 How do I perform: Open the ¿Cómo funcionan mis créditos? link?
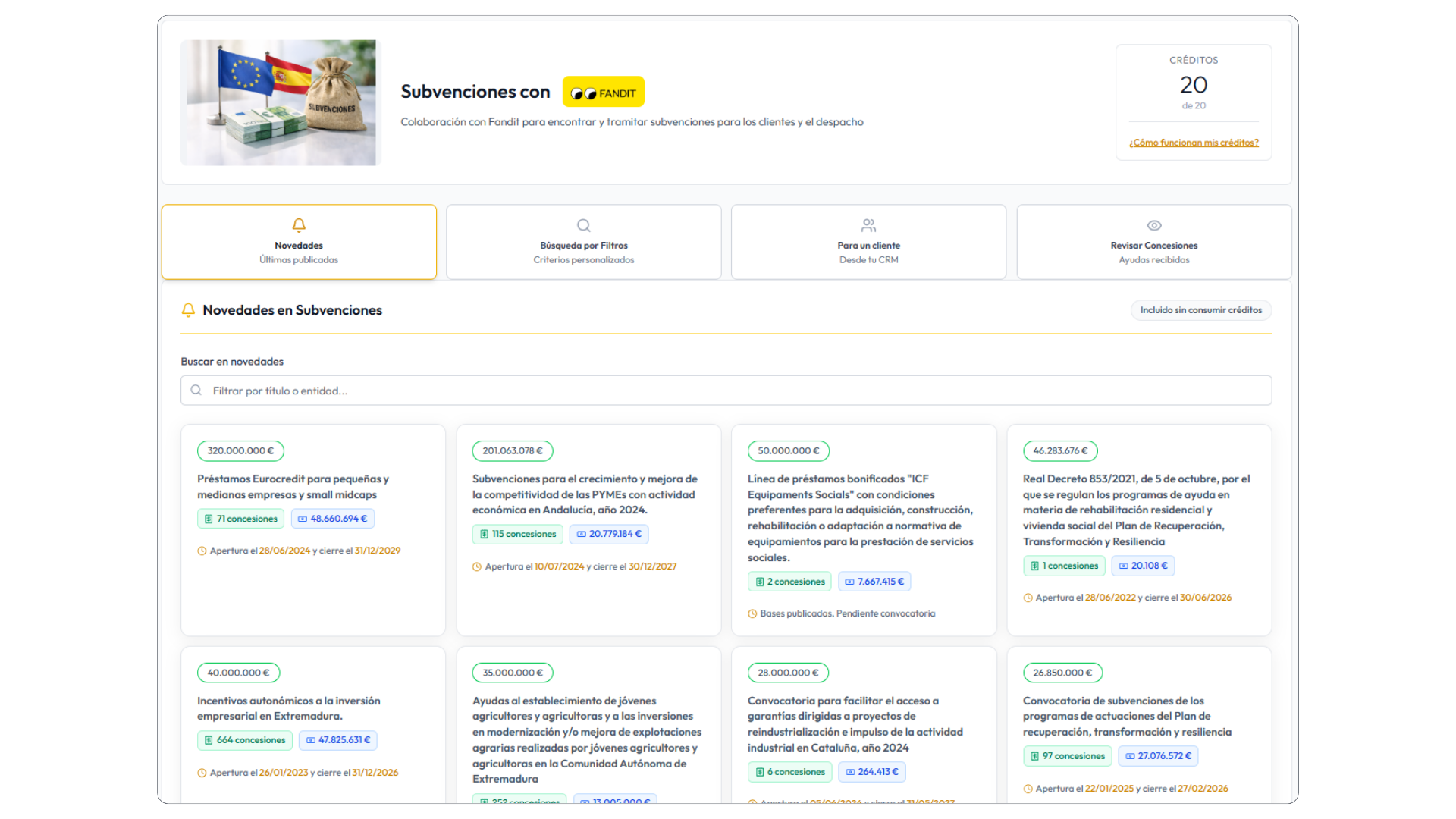click(x=1193, y=143)
